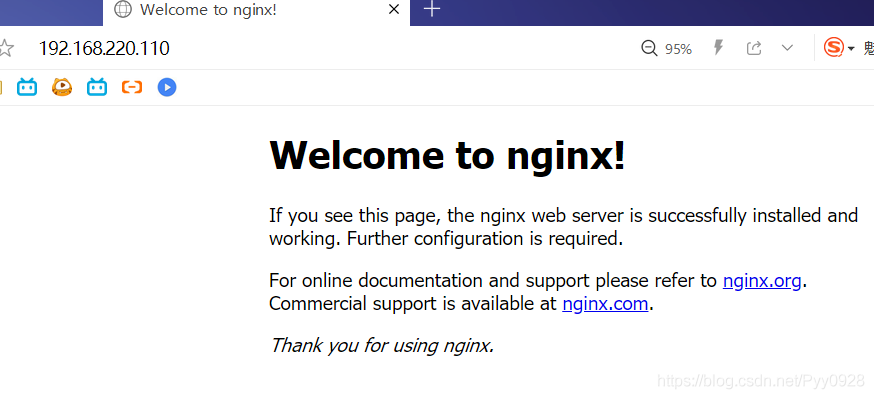Open the second blue TV bookmark icon

pos(97,87)
